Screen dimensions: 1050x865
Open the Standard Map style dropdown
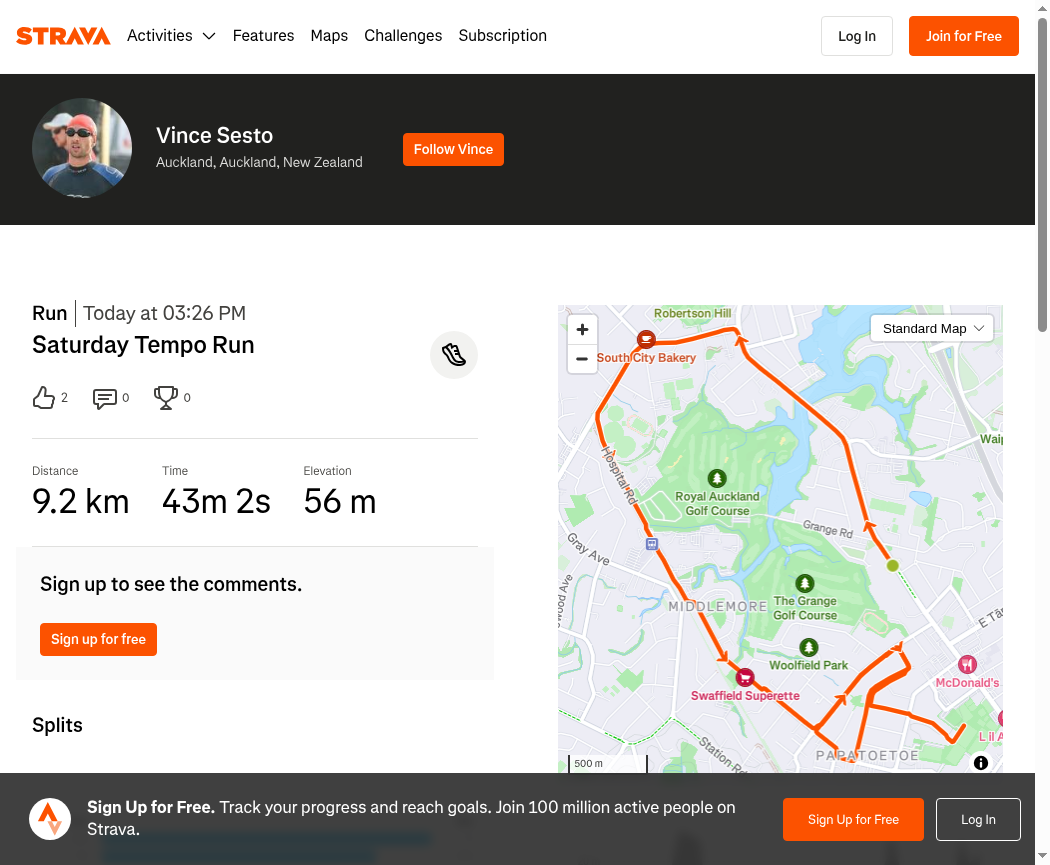(931, 329)
